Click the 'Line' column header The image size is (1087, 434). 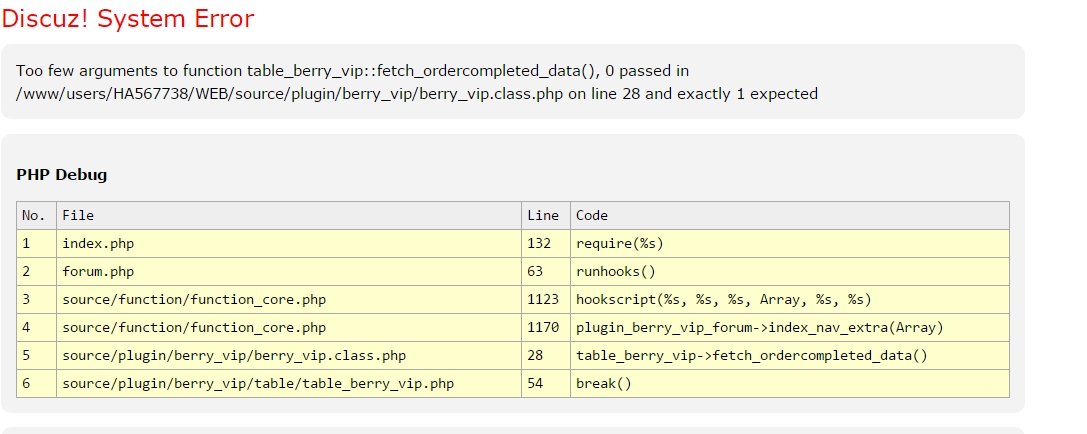coord(546,216)
